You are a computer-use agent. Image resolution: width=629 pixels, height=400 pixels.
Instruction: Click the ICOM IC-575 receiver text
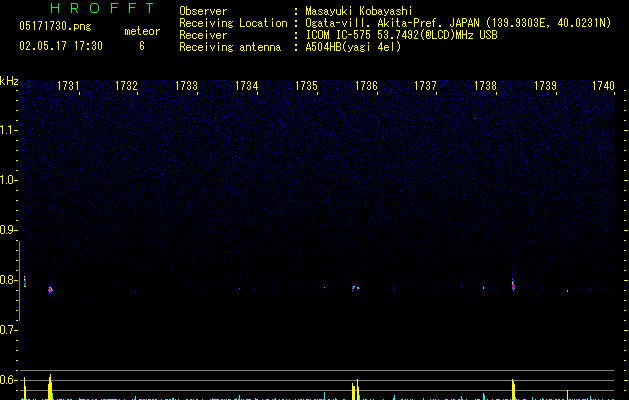click(402, 35)
